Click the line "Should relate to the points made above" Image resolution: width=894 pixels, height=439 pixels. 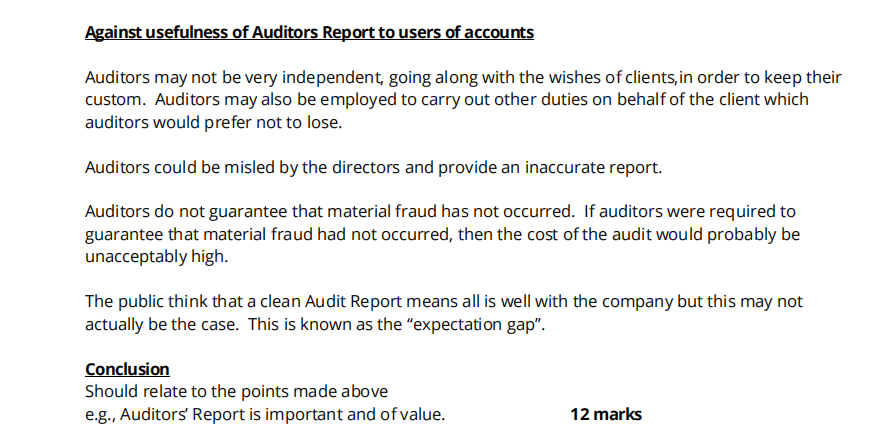pos(236,391)
